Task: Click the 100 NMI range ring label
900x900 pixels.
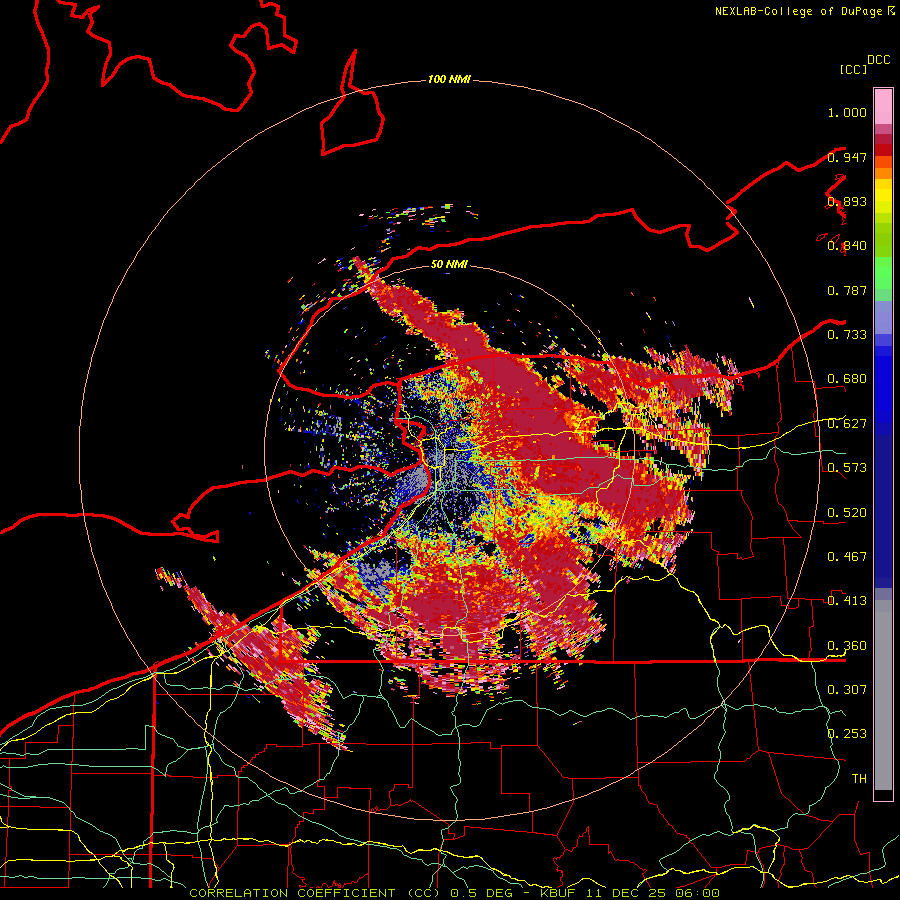Action: coord(449,79)
